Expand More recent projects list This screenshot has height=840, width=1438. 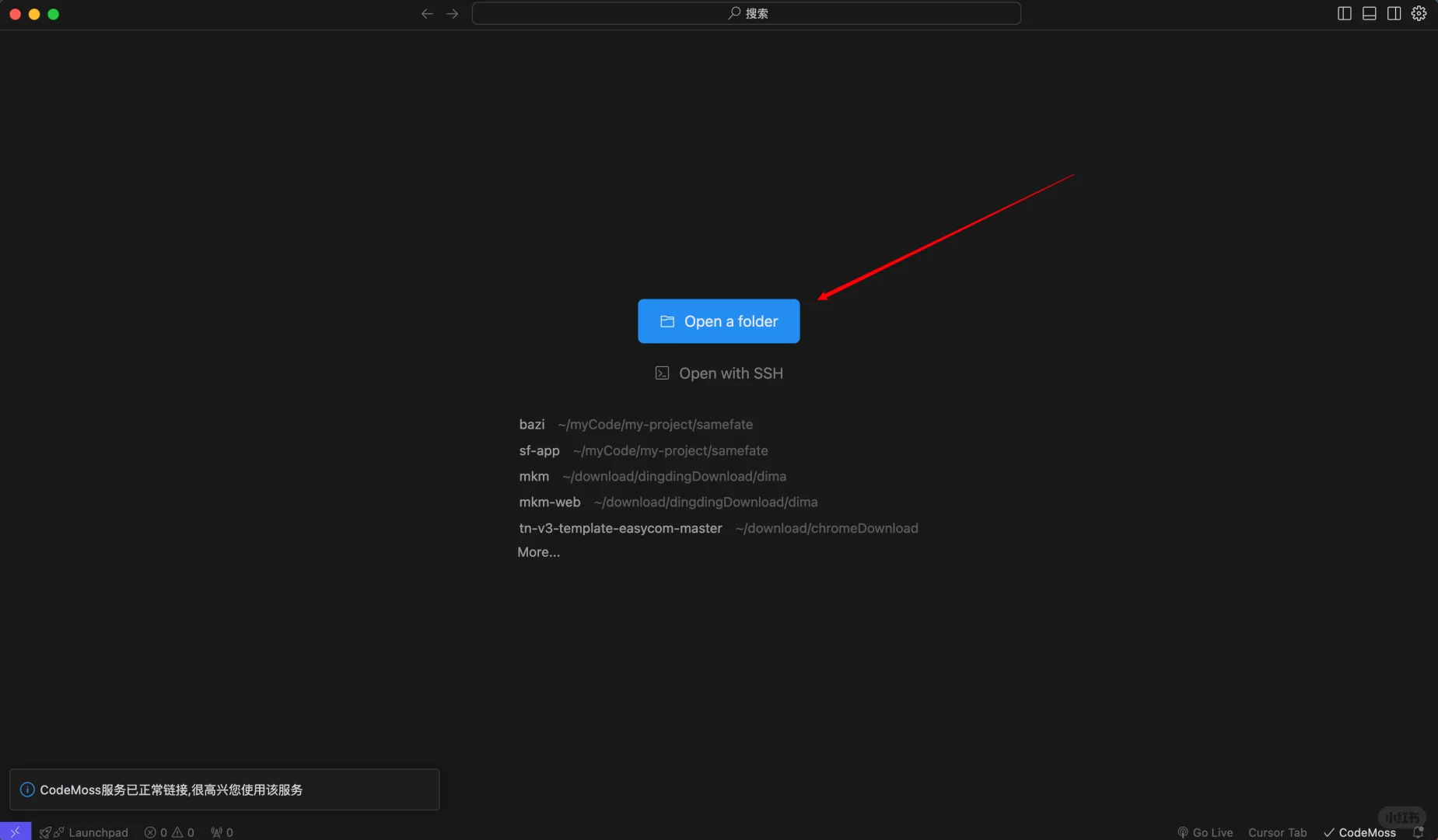538,552
